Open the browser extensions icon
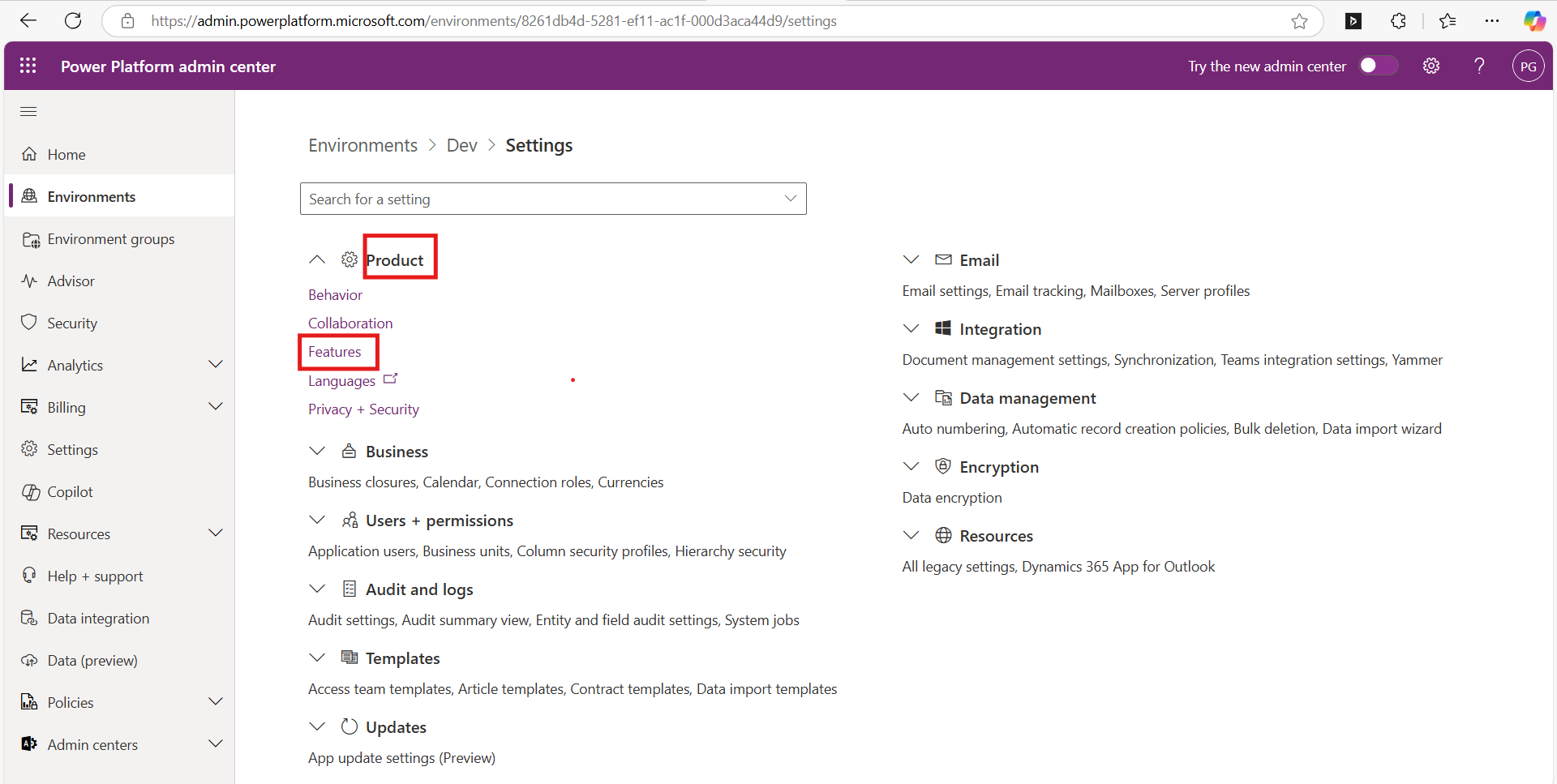Screen dimensions: 1557x784 coord(1398,21)
